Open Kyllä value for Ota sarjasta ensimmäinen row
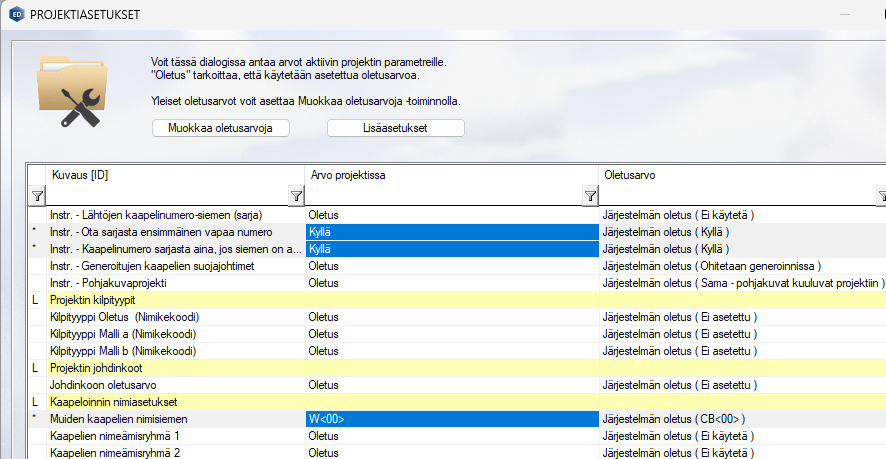 click(x=451, y=232)
